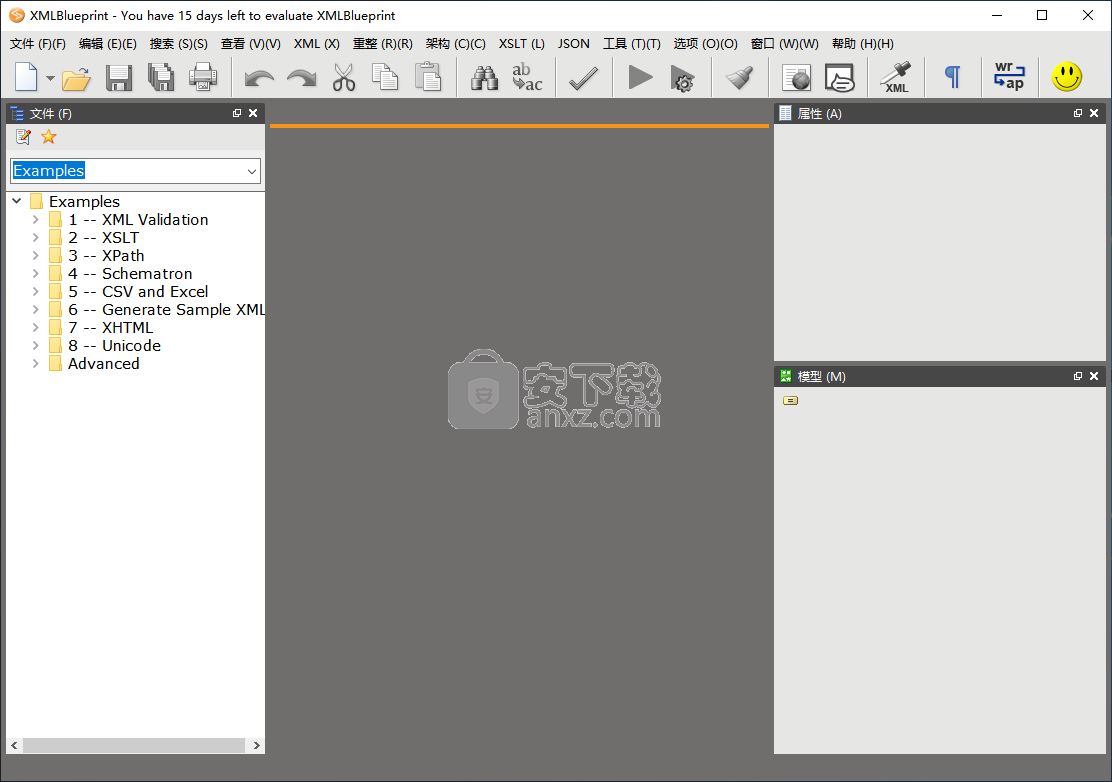The height and width of the screenshot is (782, 1112).
Task: Close the 属性 (A) panel
Action: point(1094,113)
